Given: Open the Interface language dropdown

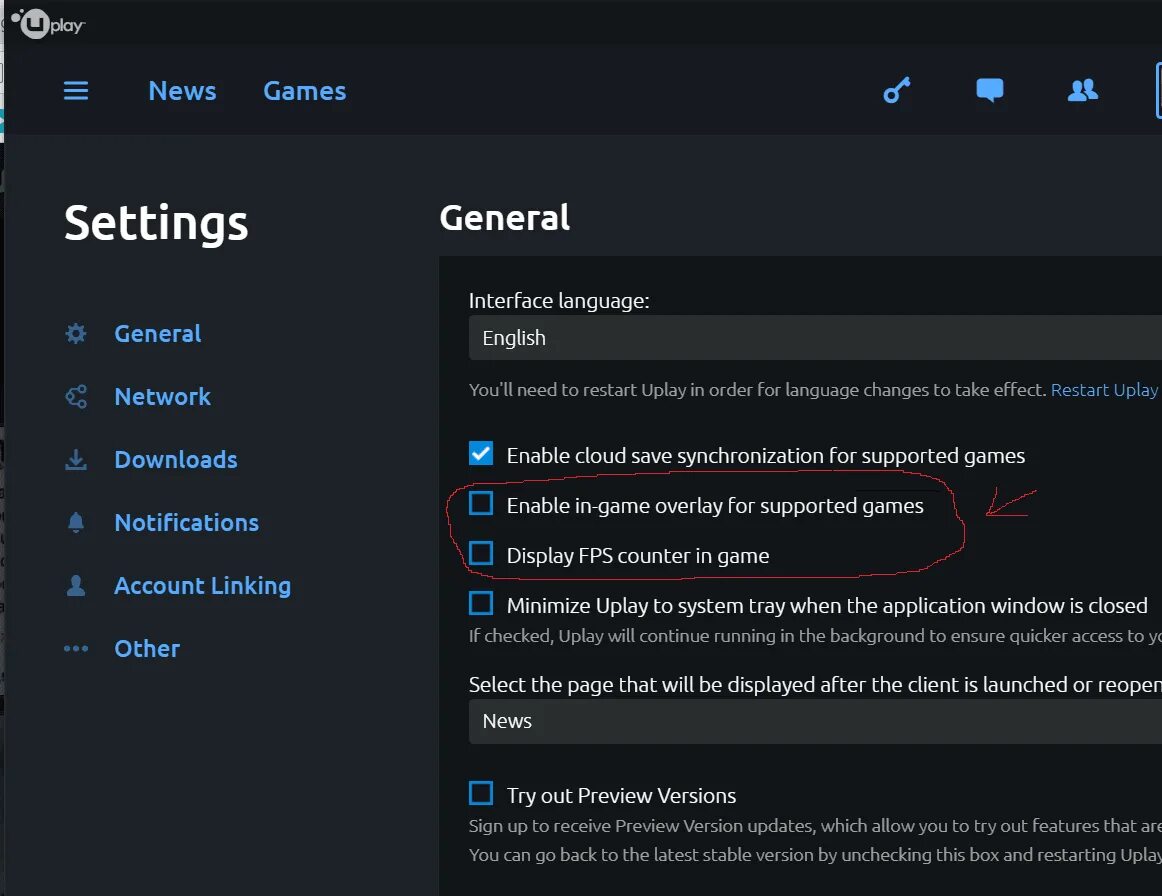Looking at the screenshot, I should point(815,337).
